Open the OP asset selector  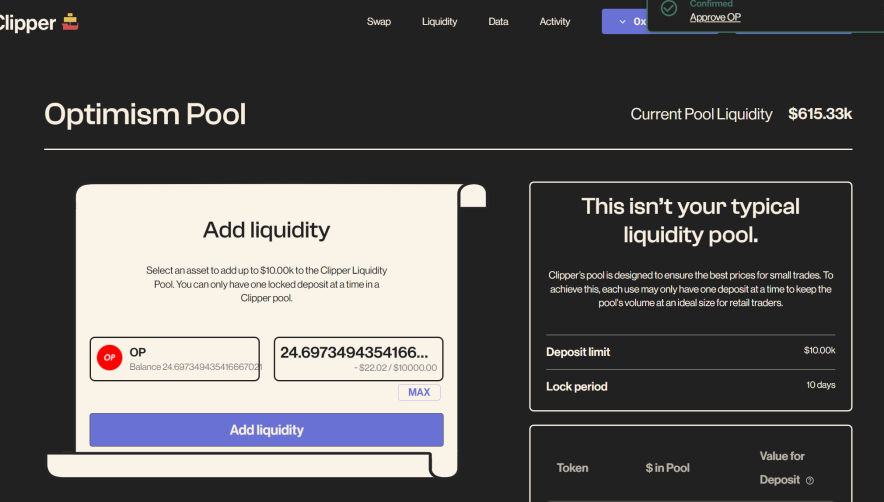[x=176, y=358]
